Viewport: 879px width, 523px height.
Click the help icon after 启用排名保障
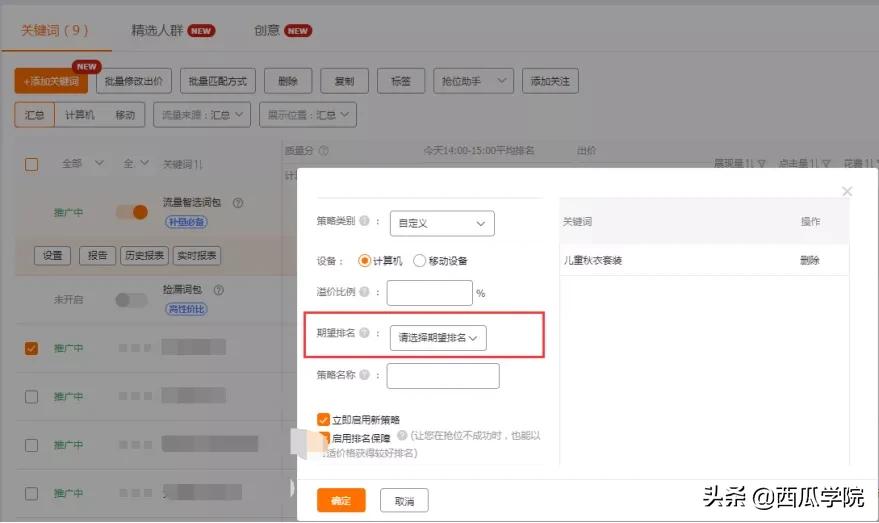coord(402,436)
